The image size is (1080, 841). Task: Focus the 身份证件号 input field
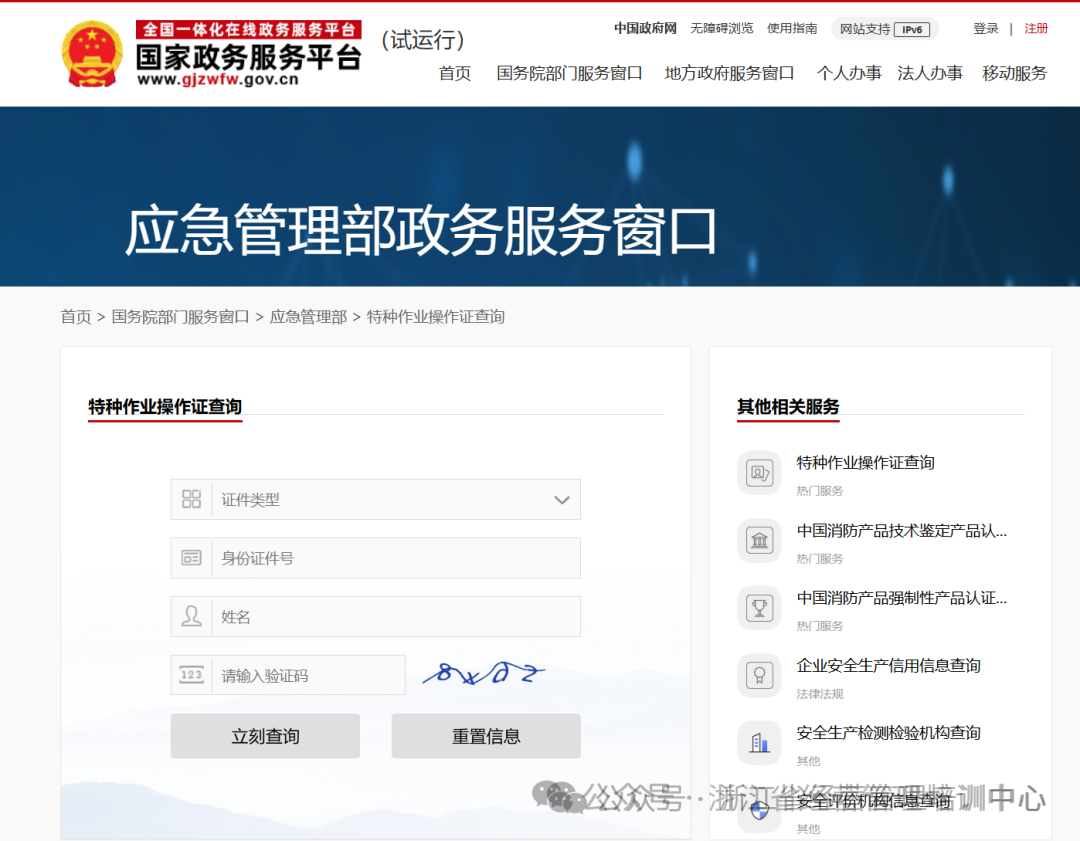[375, 558]
